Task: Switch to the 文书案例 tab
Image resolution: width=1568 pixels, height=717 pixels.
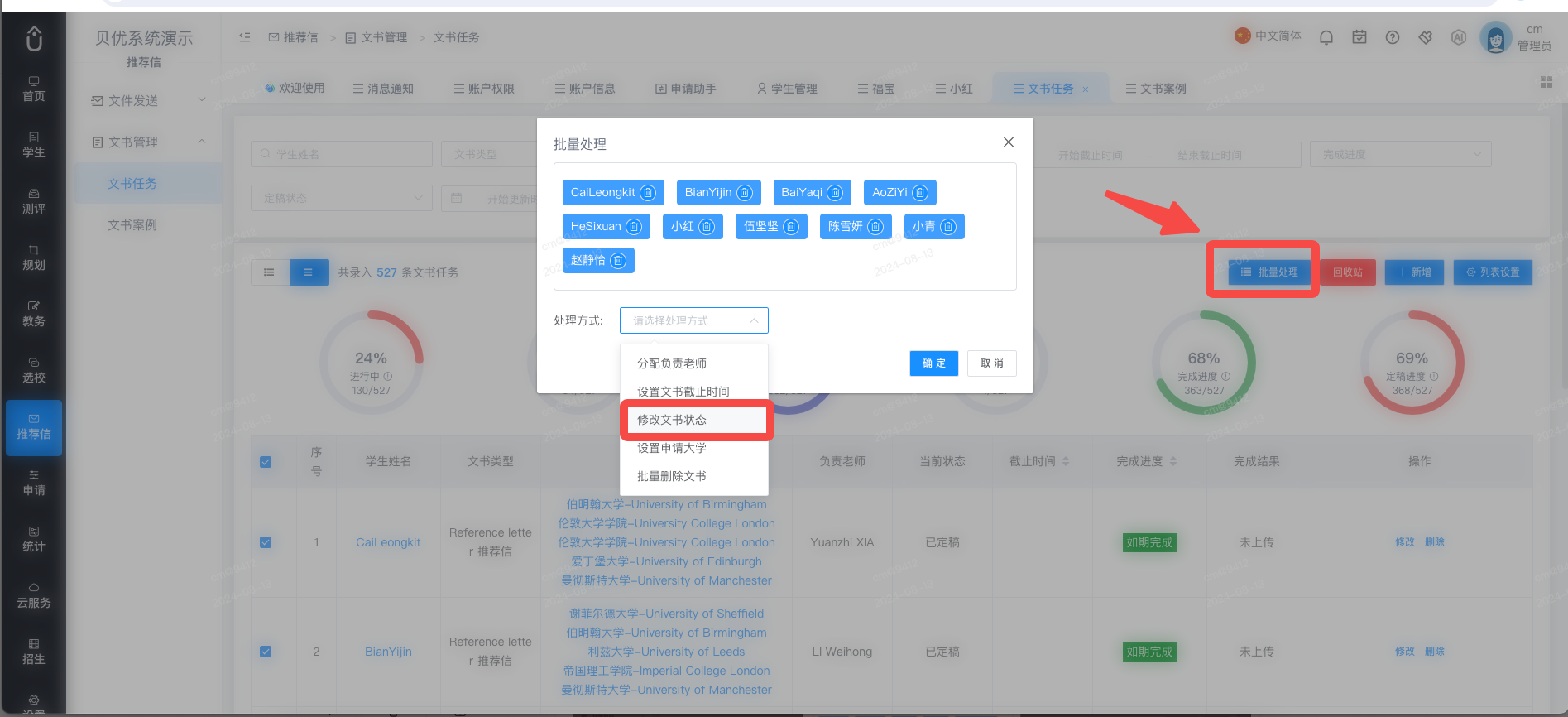Action: [1156, 89]
